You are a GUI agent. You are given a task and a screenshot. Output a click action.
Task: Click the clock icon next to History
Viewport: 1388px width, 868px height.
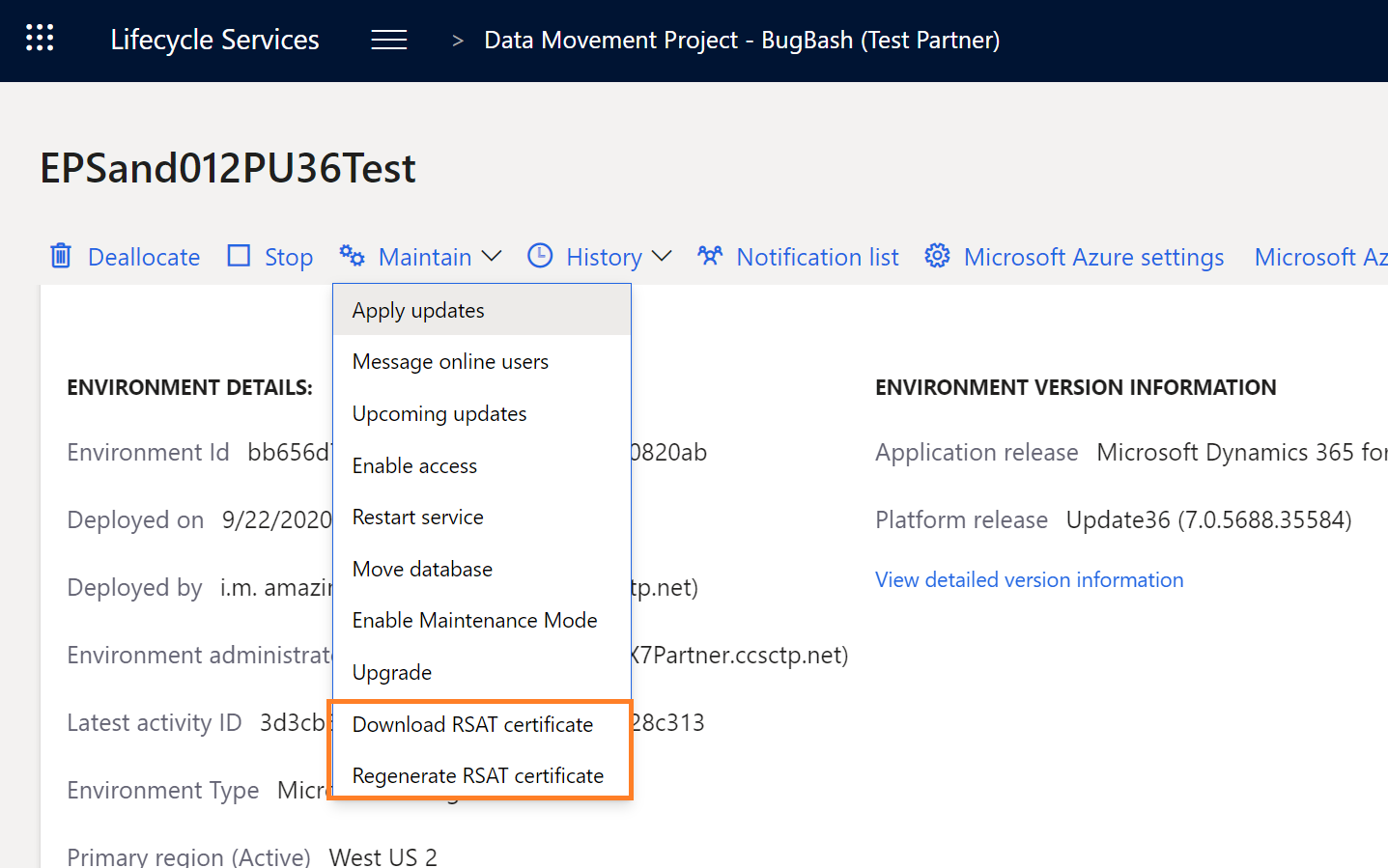pyautogui.click(x=539, y=256)
